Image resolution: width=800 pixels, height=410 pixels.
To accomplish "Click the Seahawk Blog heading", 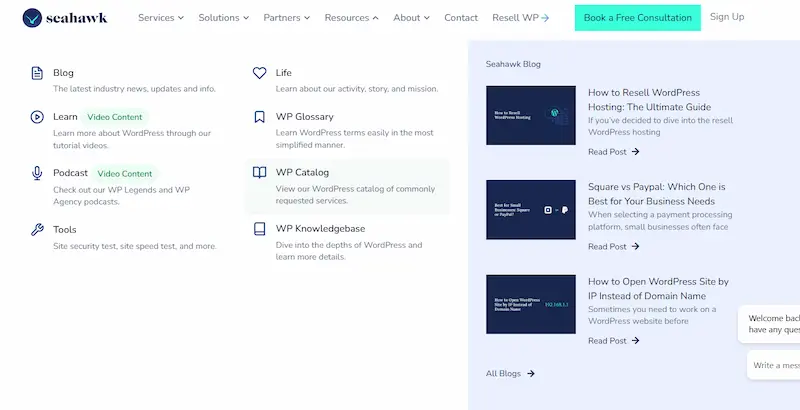I will click(513, 64).
